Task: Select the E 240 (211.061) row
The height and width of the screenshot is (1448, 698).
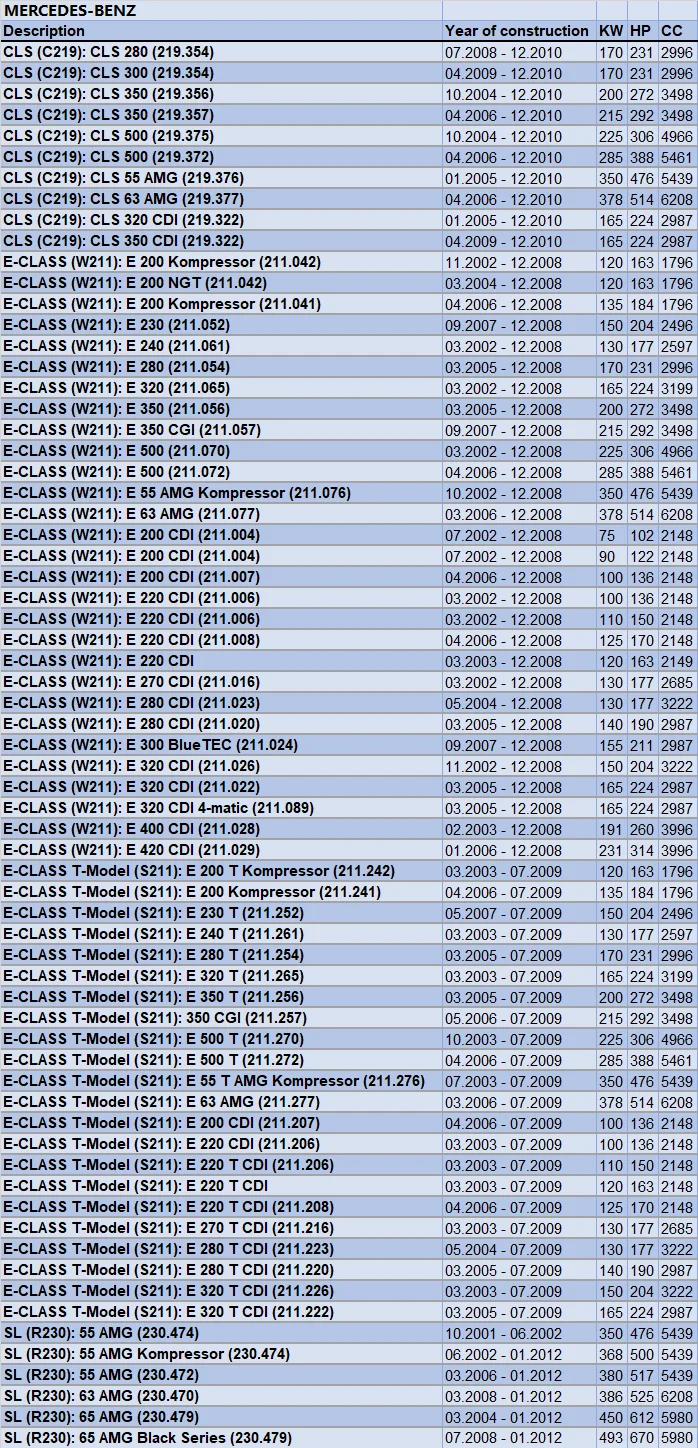Action: [349, 346]
